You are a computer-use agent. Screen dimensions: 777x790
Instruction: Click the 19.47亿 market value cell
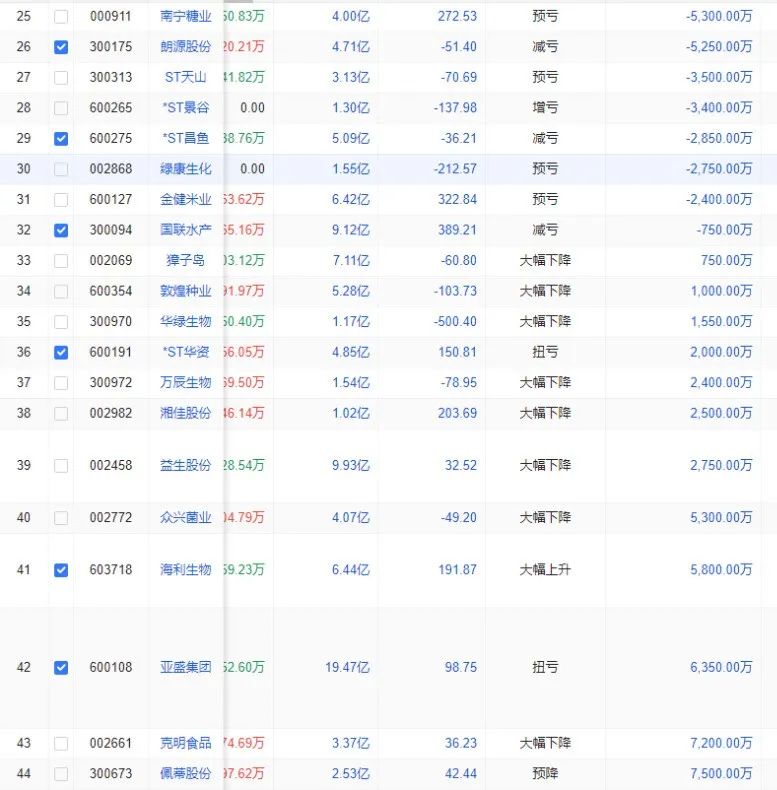pos(347,668)
